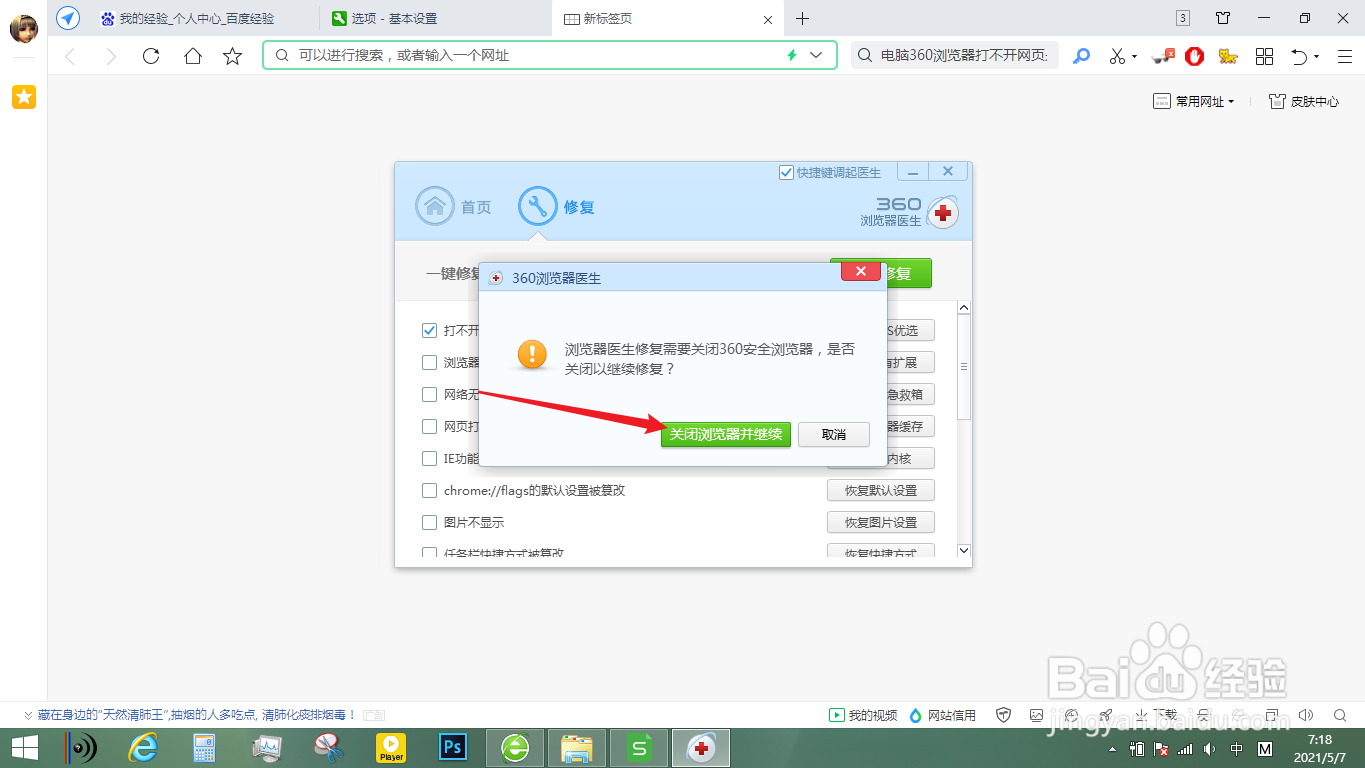Expand the screenshot tool dropdown arrow
The height and width of the screenshot is (768, 1365).
pyautogui.click(x=1135, y=57)
